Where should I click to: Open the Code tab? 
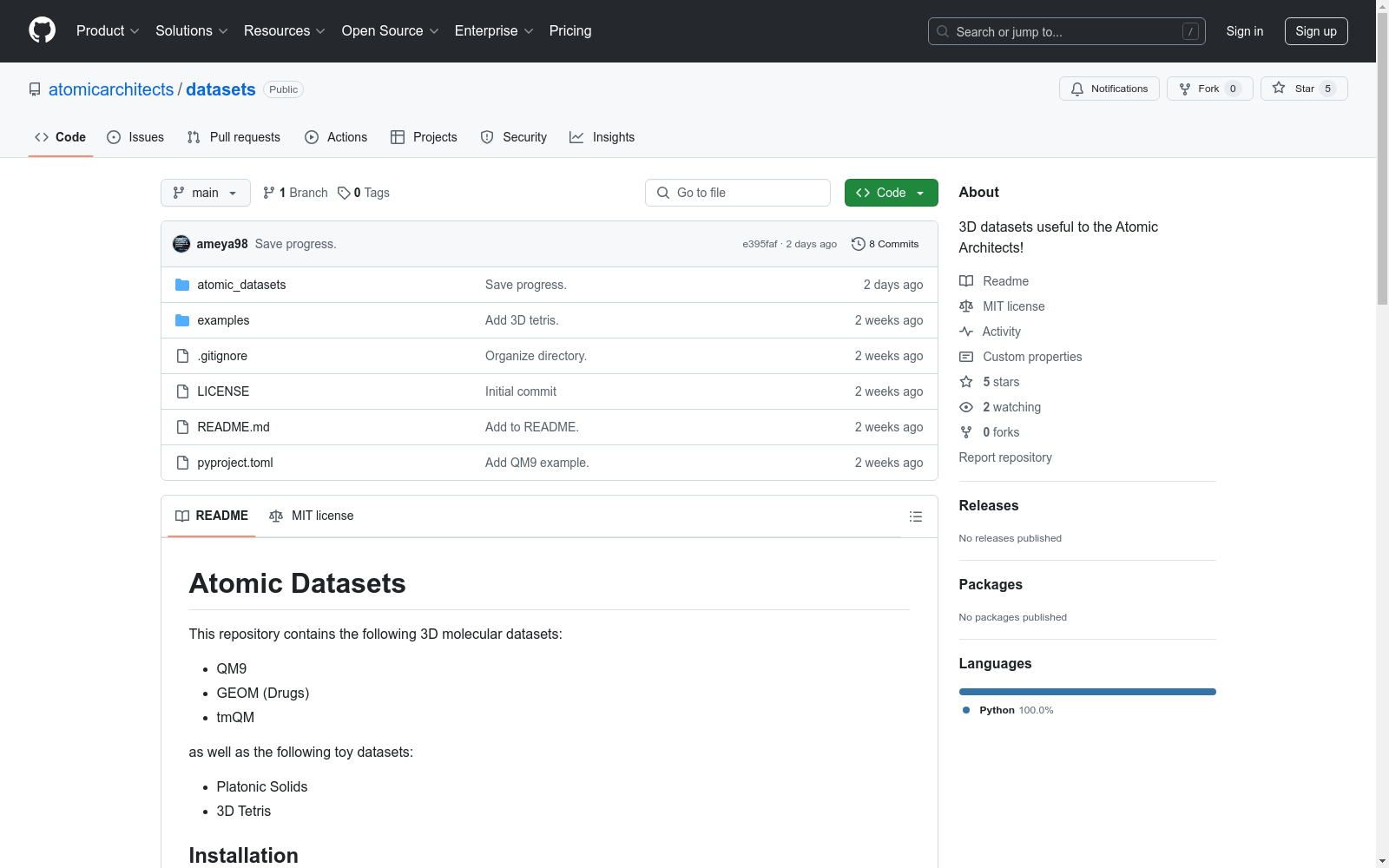[61, 137]
